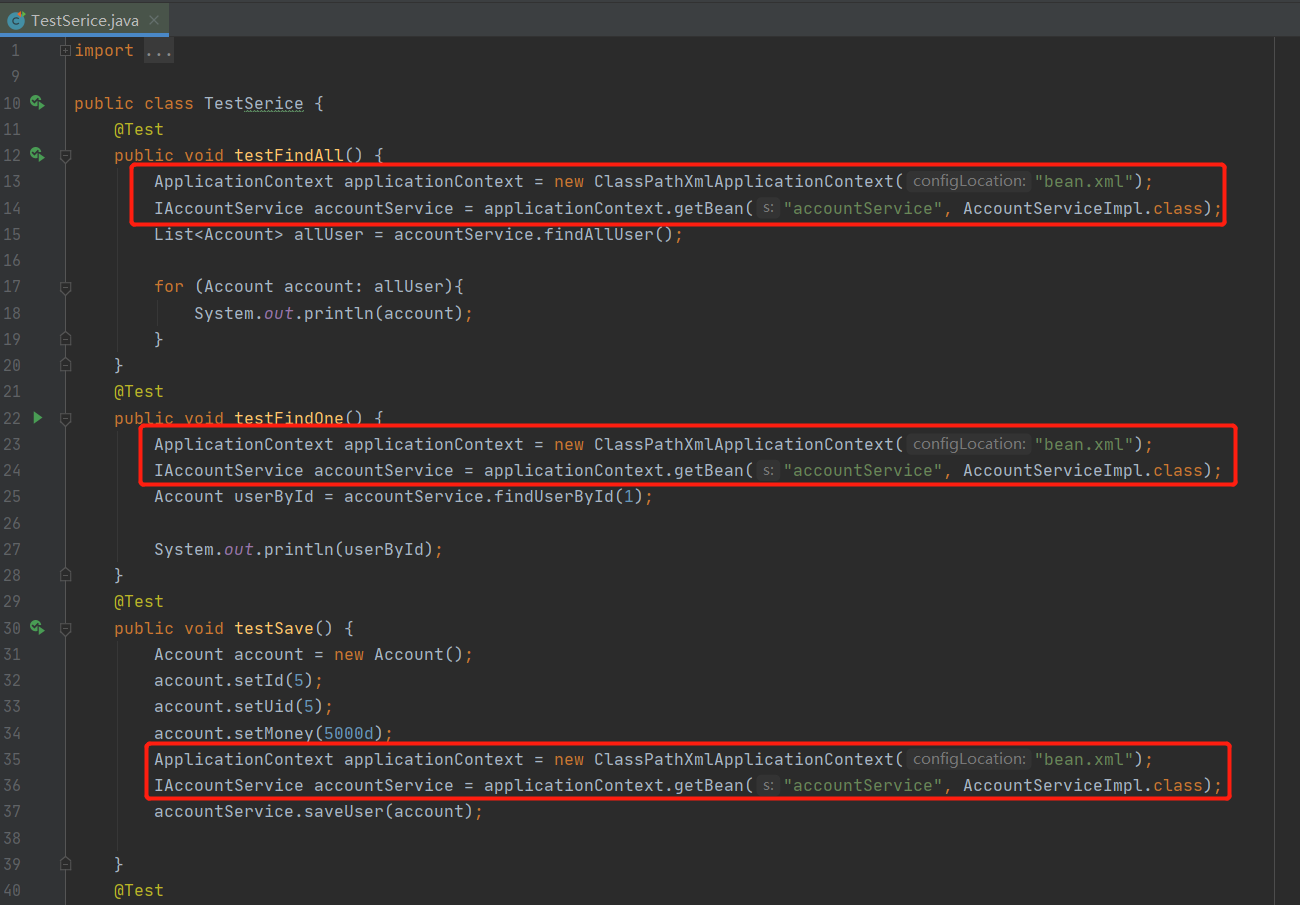The height and width of the screenshot is (905, 1300).
Task: Click findUserById(1) on line 25
Action: 568,496
